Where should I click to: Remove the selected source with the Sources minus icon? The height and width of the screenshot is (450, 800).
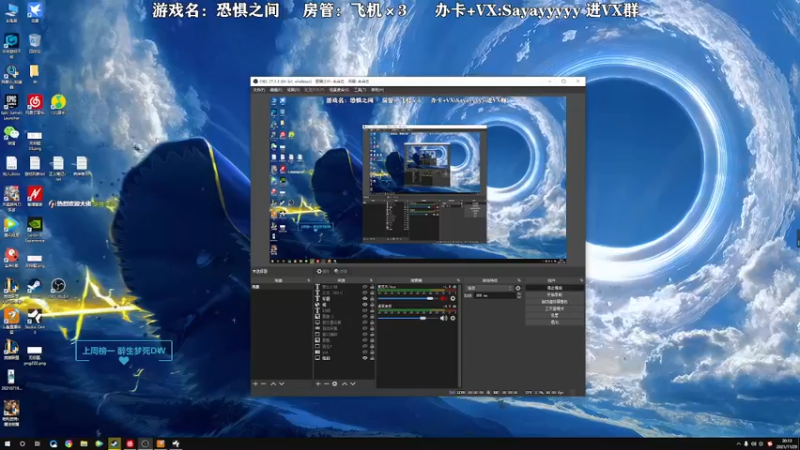[327, 384]
